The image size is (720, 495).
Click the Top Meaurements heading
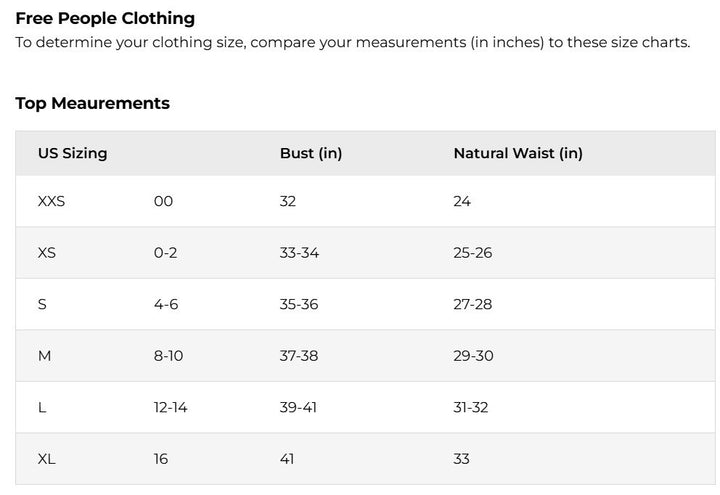pyautogui.click(x=92, y=103)
